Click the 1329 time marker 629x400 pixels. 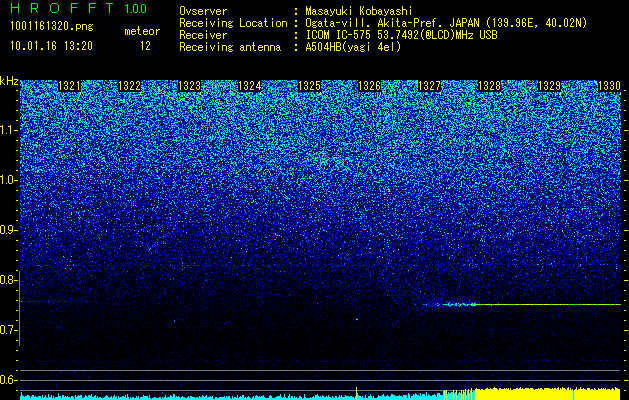(549, 86)
